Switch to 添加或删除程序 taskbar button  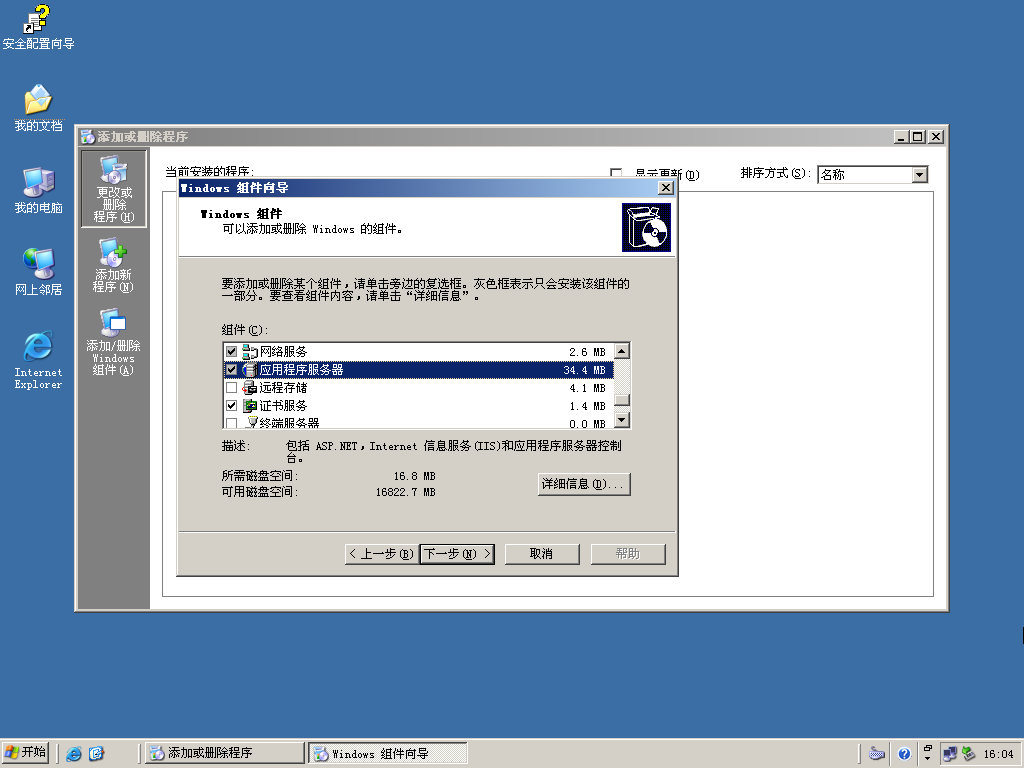[x=225, y=753]
